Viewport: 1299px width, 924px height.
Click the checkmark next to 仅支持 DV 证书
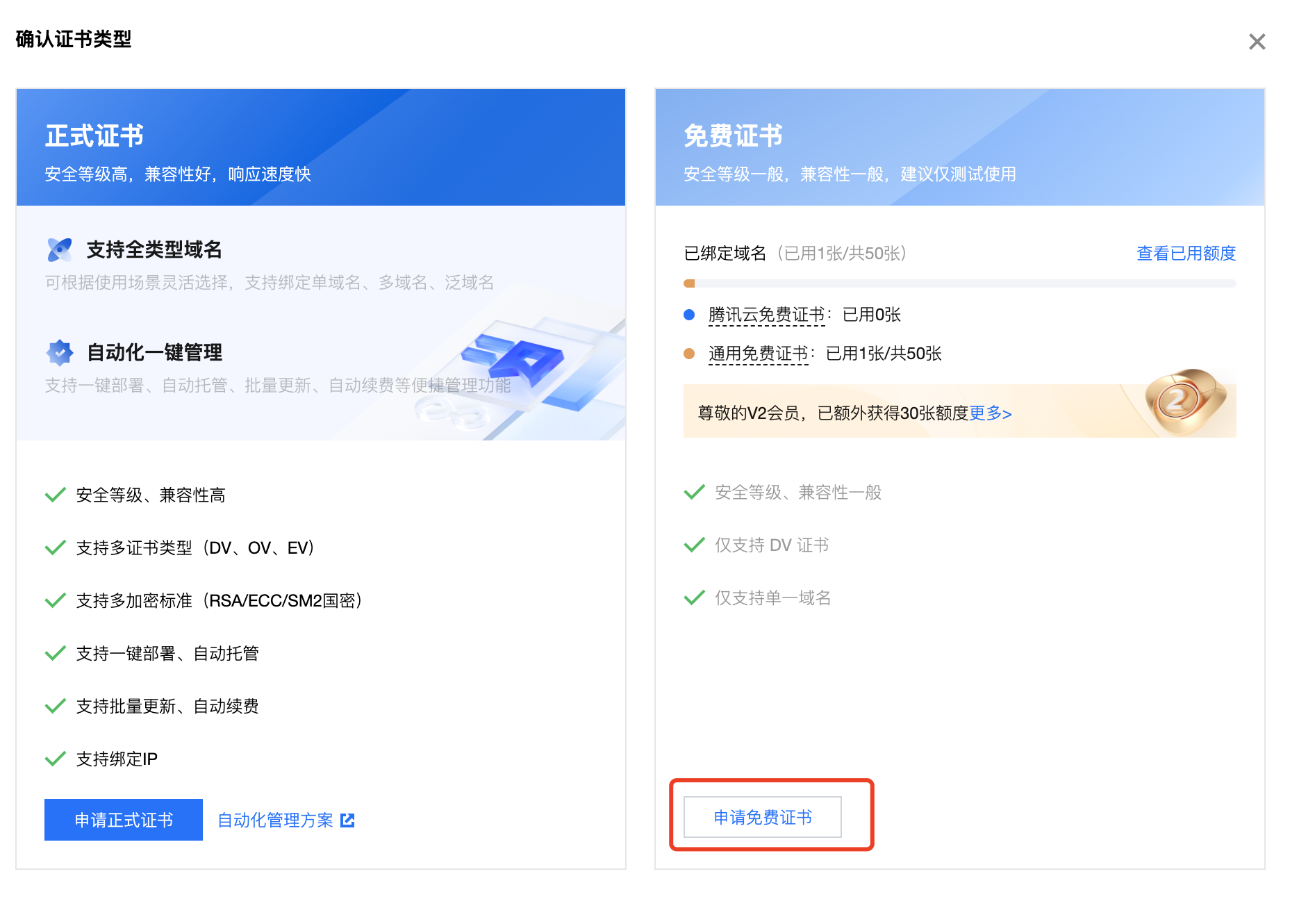point(694,545)
